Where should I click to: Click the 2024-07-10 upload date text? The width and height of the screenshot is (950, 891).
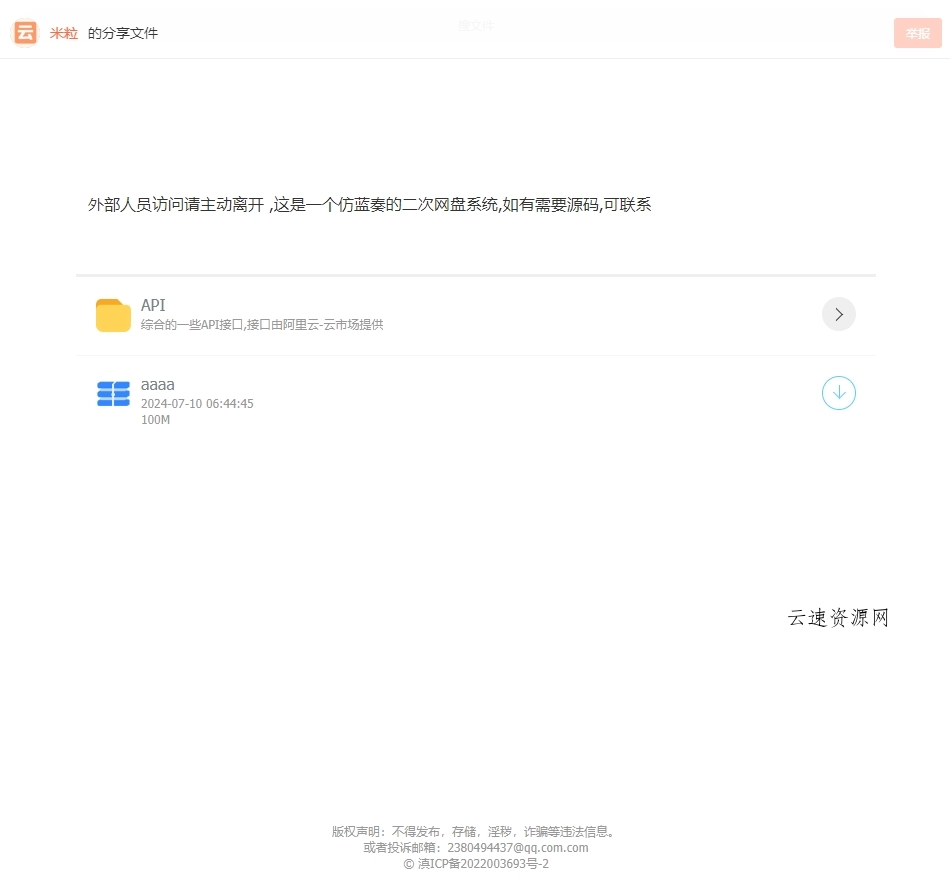(x=197, y=403)
